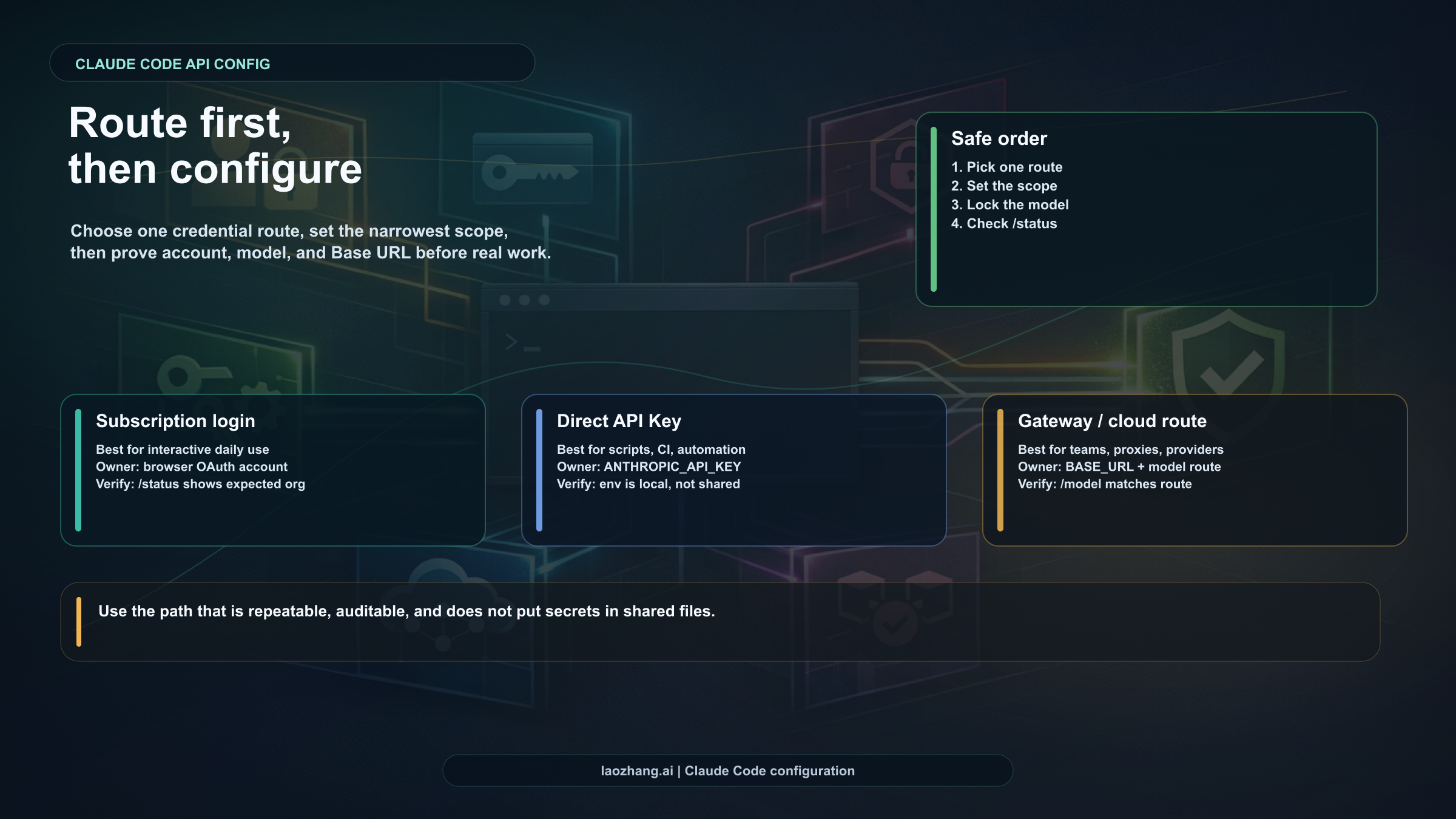Select the Direct API Key card title
Screen dimensions: 1456x819
(619, 421)
